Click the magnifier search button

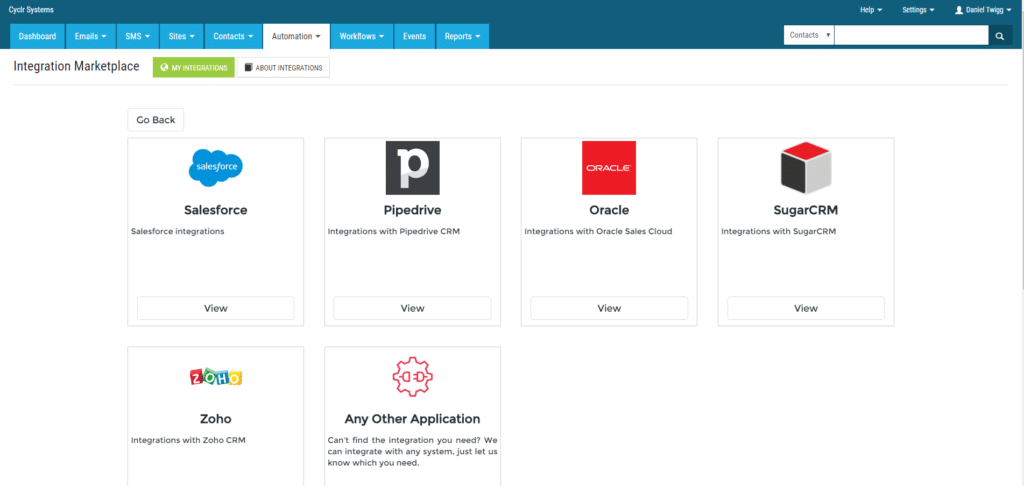tap(1000, 36)
